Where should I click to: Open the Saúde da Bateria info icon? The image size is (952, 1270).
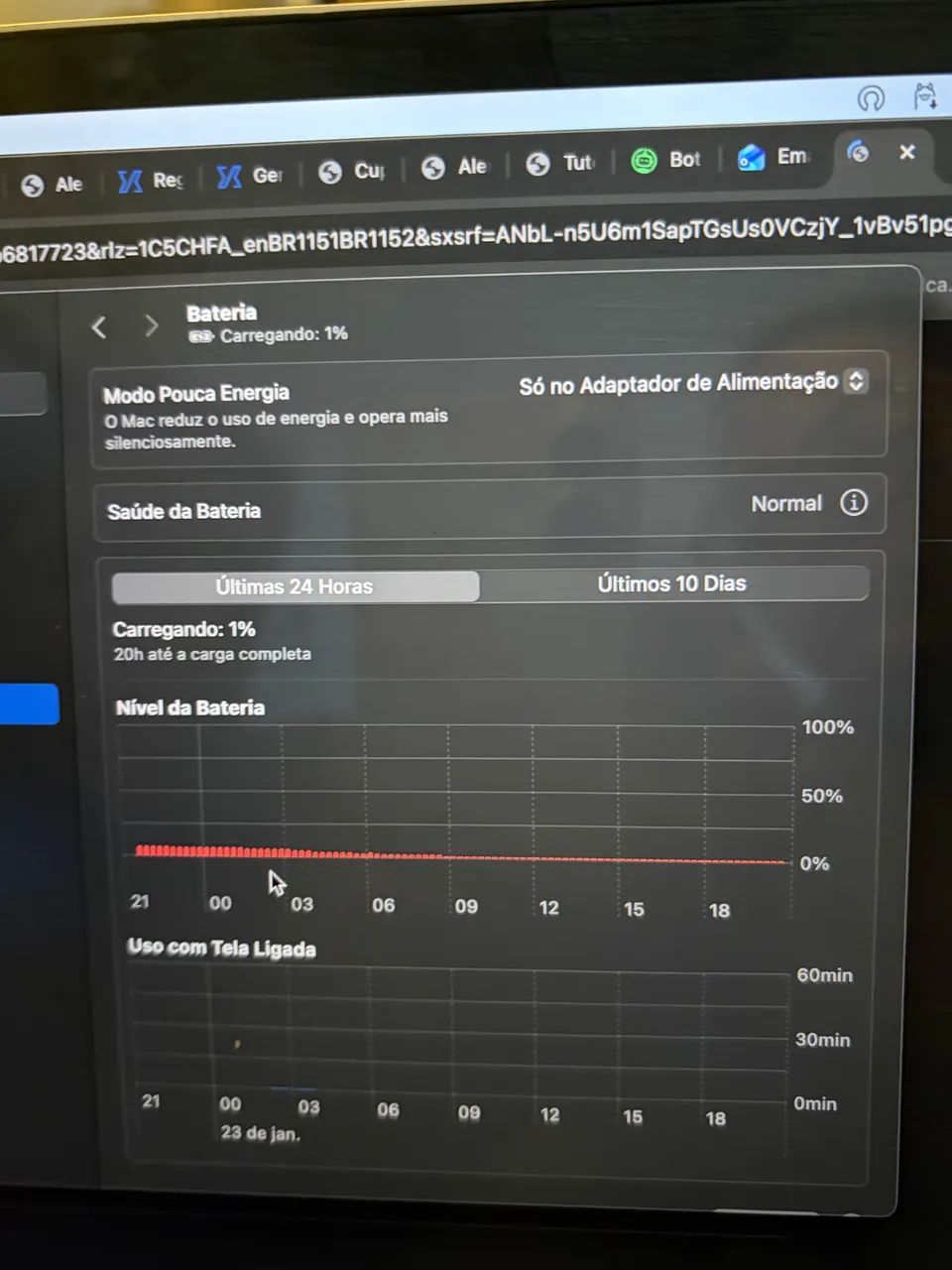853,503
